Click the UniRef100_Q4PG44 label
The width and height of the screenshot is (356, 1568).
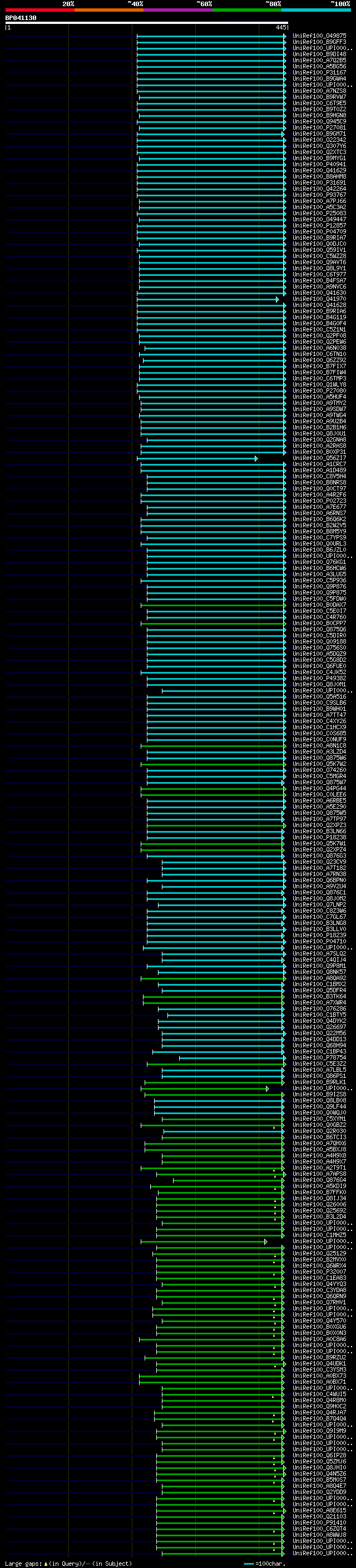(x=319, y=788)
